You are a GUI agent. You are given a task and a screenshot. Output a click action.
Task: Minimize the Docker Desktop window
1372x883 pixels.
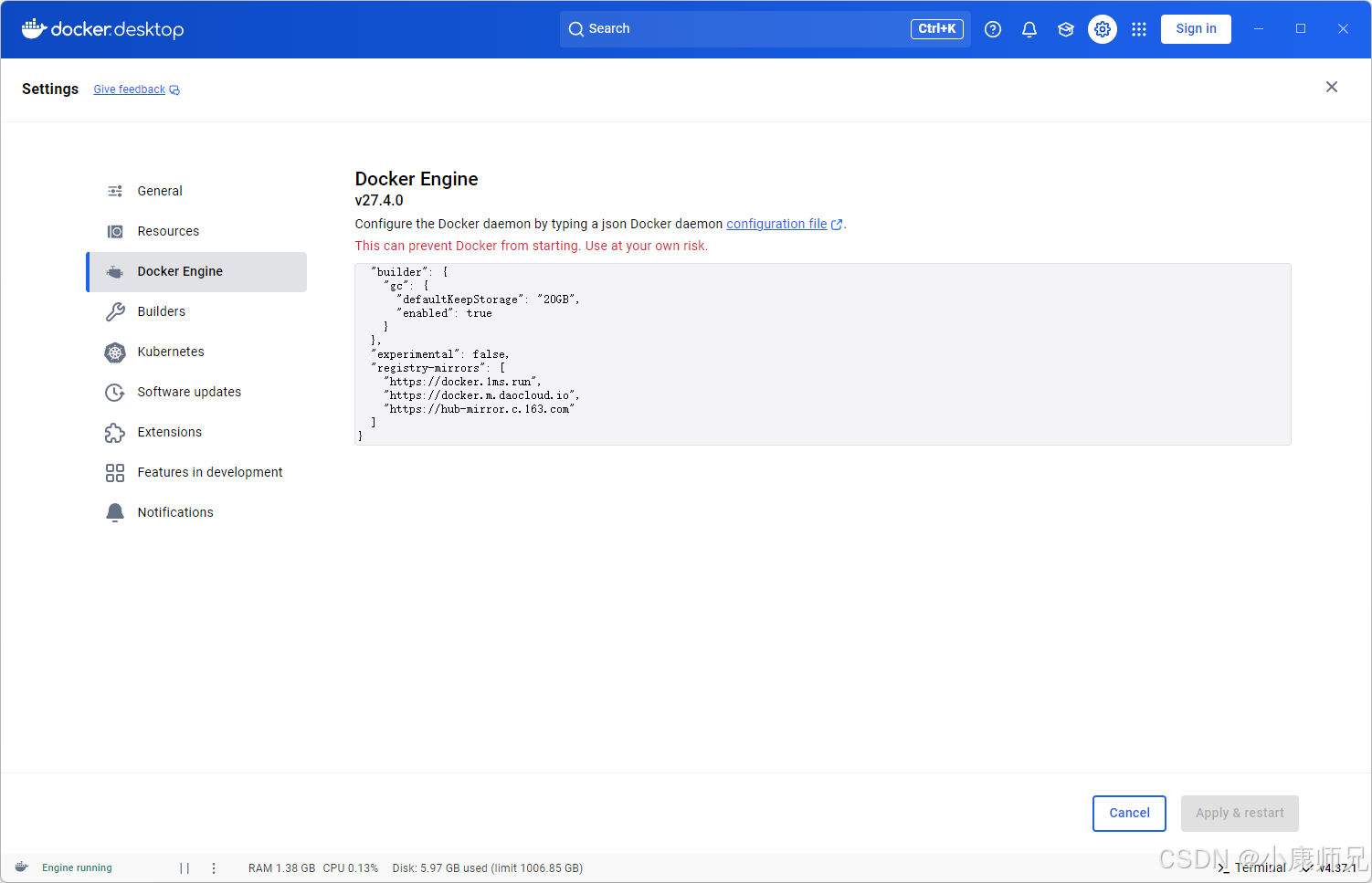pyautogui.click(x=1259, y=29)
